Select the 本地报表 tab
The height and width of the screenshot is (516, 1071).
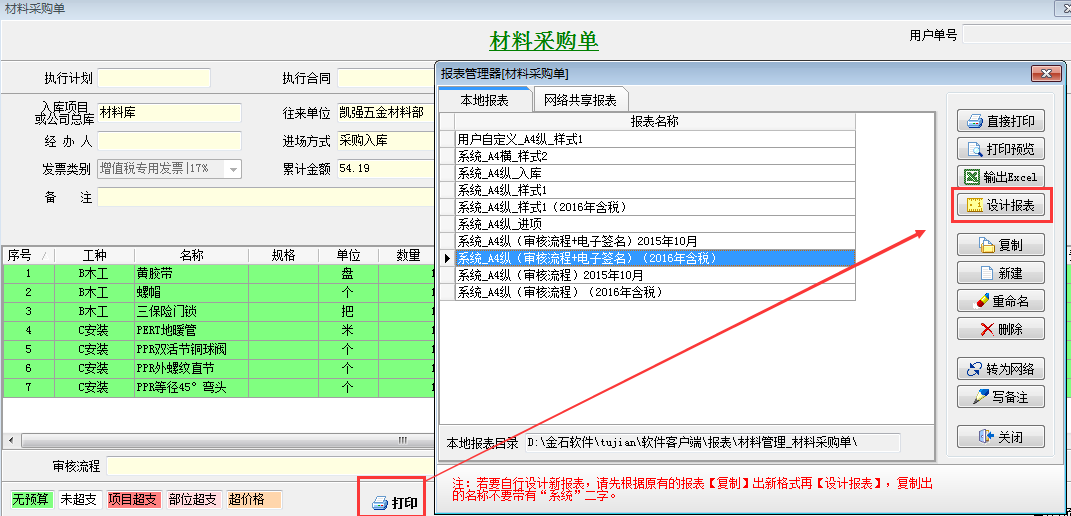484,100
